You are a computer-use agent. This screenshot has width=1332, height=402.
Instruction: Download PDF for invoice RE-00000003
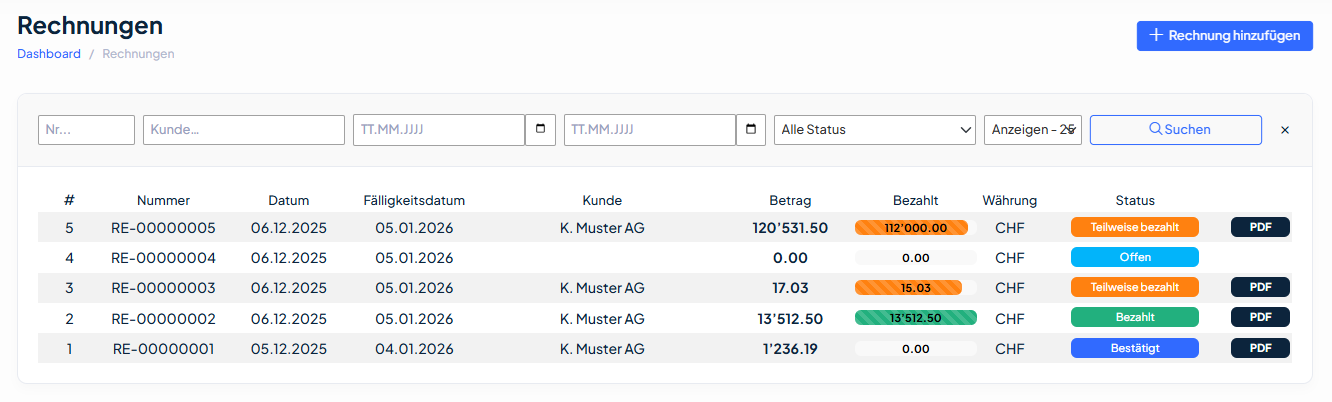1260,287
